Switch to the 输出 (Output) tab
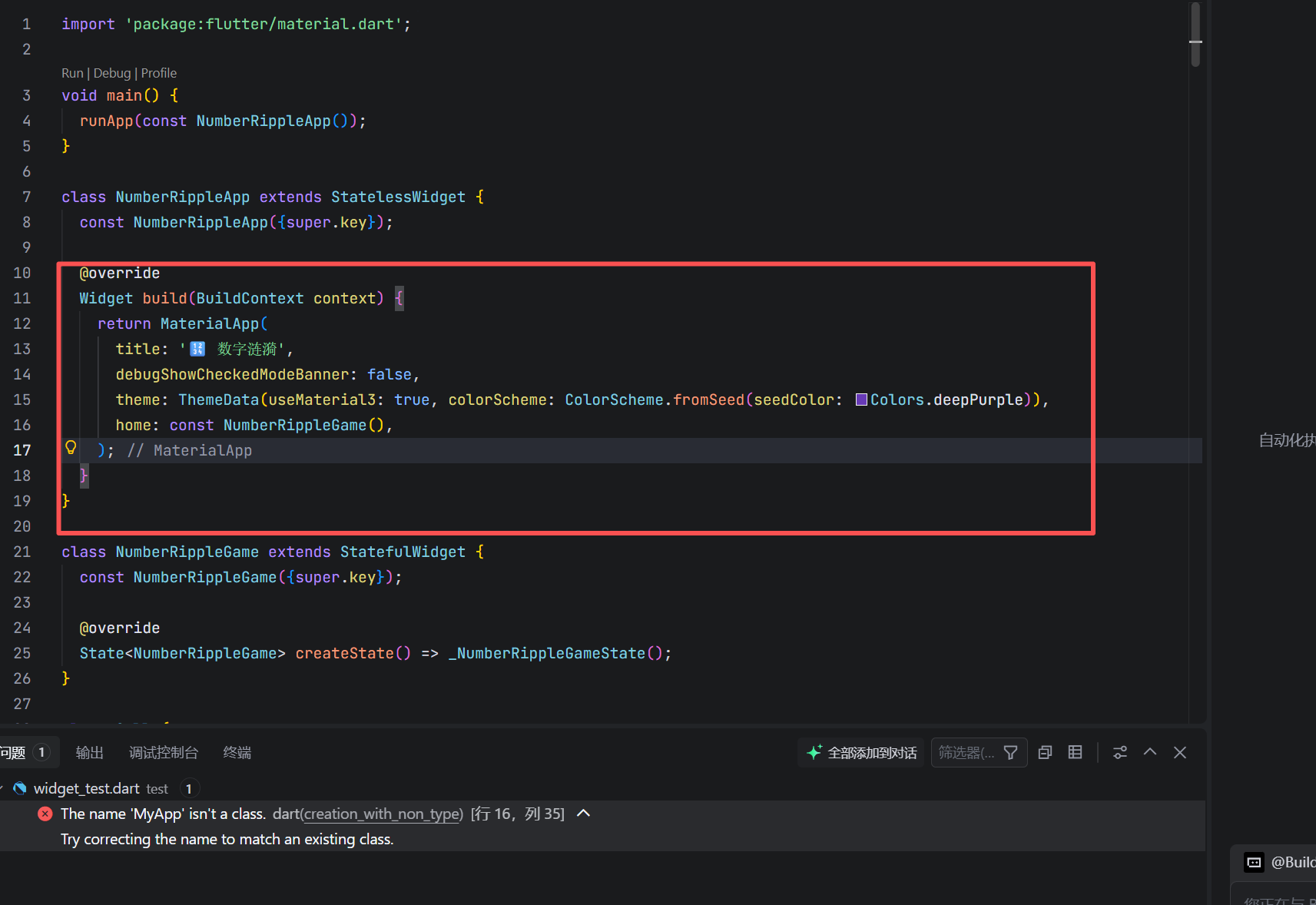The height and width of the screenshot is (905, 1316). point(90,753)
